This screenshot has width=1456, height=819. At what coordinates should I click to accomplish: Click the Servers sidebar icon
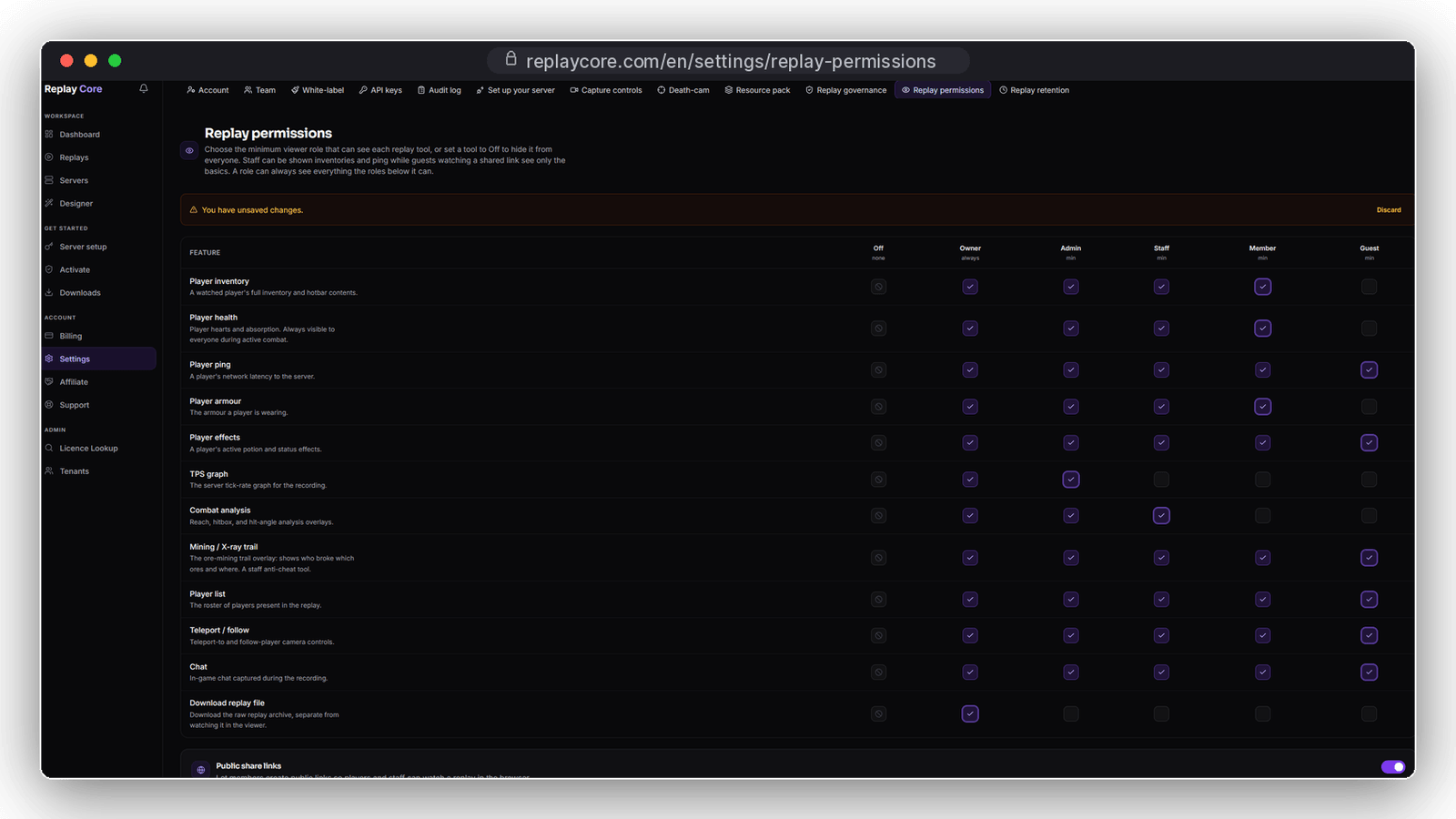click(x=49, y=180)
